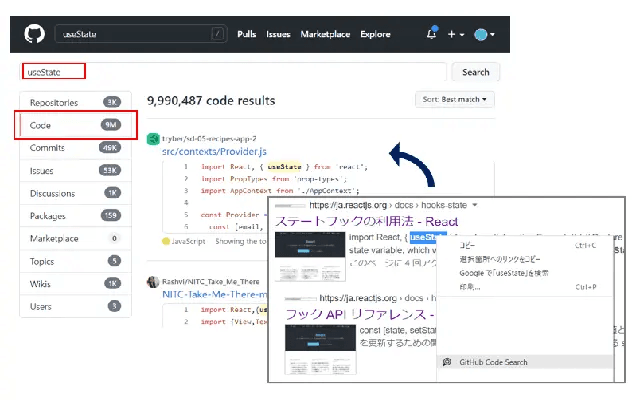Choose 印刷 in the context menu
This screenshot has height=400, width=640.
coord(526,287)
